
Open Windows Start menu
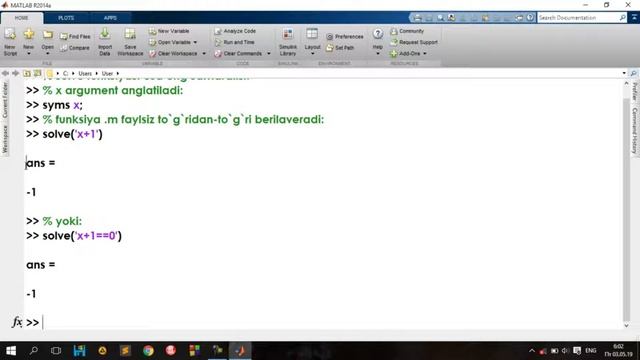coord(11,351)
